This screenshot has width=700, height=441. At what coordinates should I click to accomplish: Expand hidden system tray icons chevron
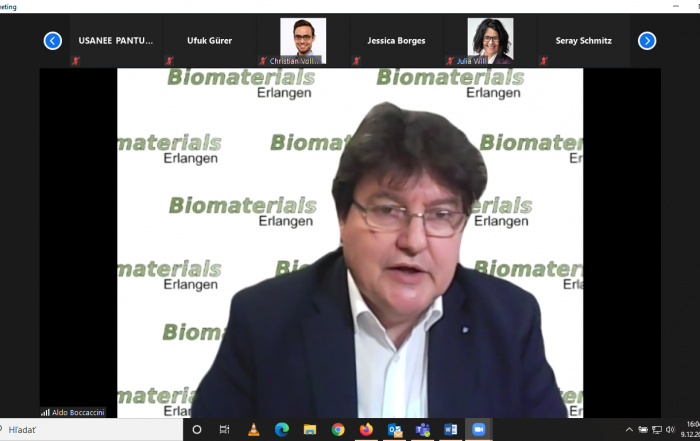(x=629, y=430)
